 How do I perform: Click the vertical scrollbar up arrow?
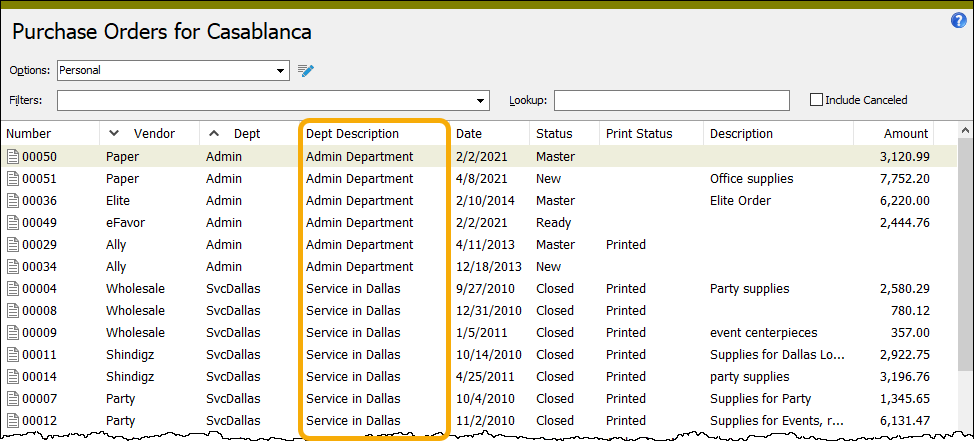tap(966, 130)
